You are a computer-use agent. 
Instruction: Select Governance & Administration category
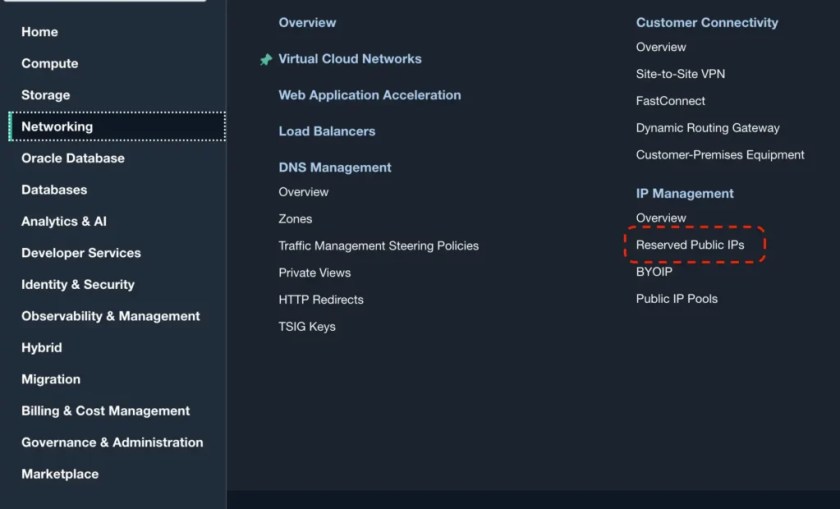(x=112, y=443)
